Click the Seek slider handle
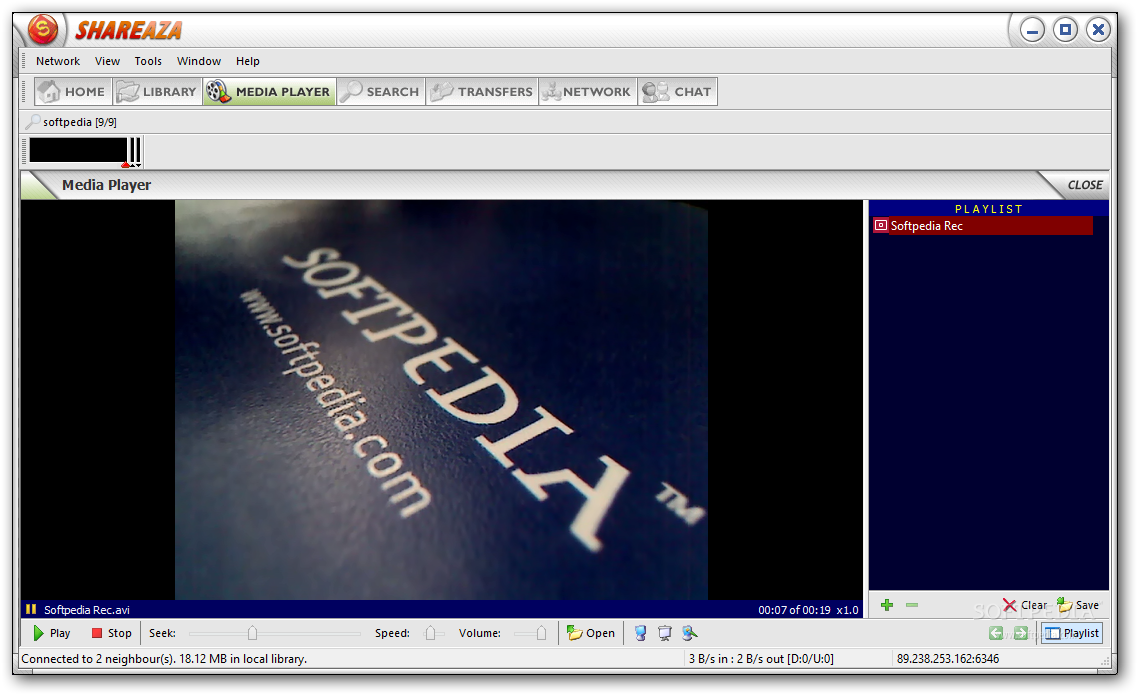Image resolution: width=1138 pixels, height=695 pixels. pos(253,633)
